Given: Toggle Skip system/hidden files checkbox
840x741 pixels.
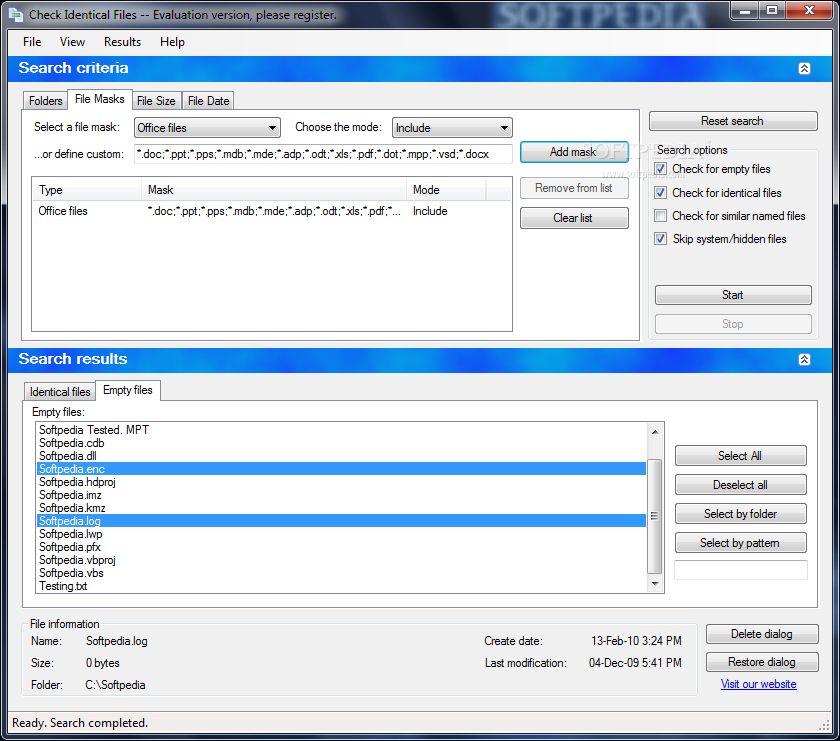Looking at the screenshot, I should pyautogui.click(x=661, y=238).
